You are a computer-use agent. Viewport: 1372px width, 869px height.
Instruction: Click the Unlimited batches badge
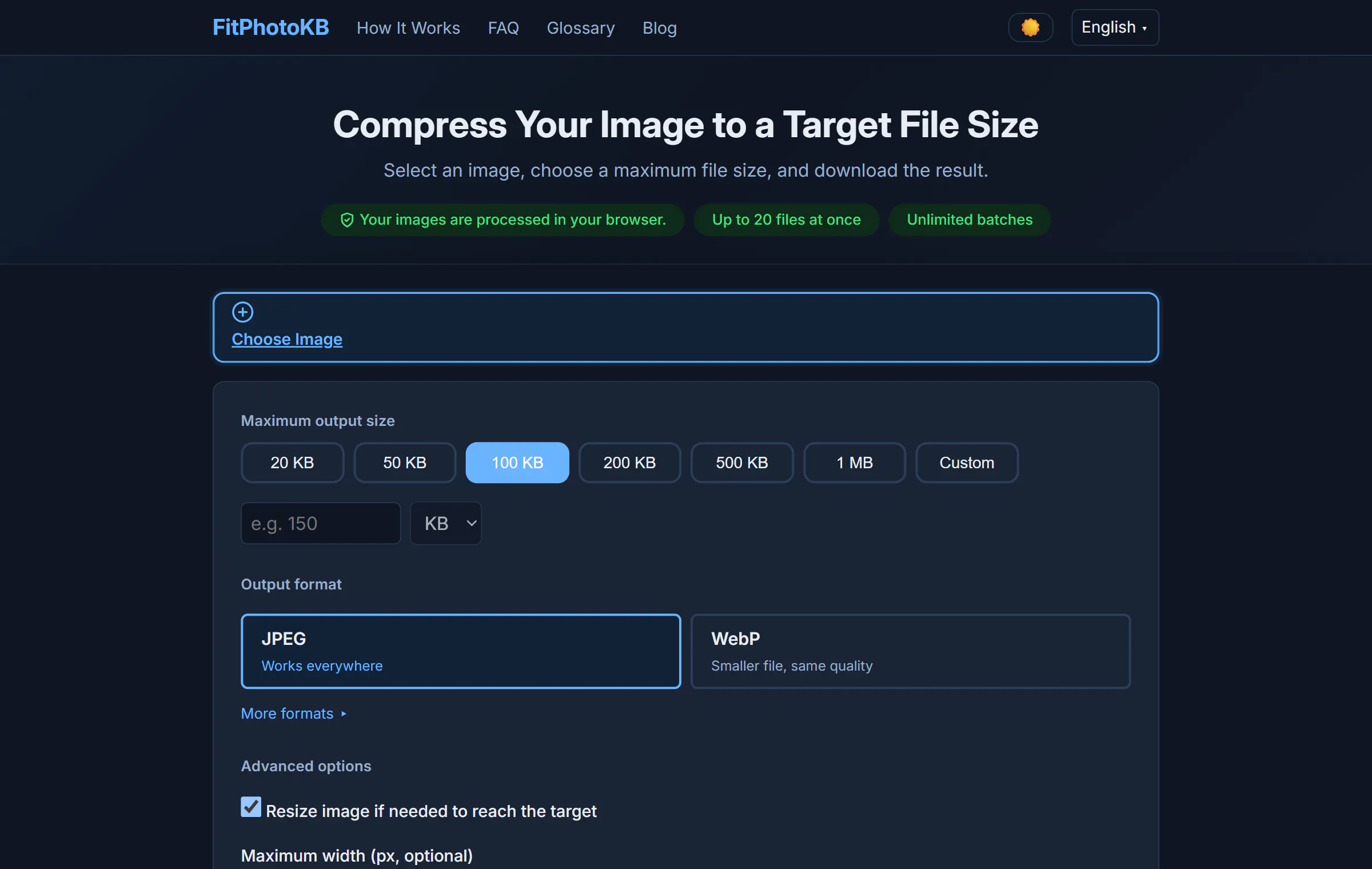(970, 220)
